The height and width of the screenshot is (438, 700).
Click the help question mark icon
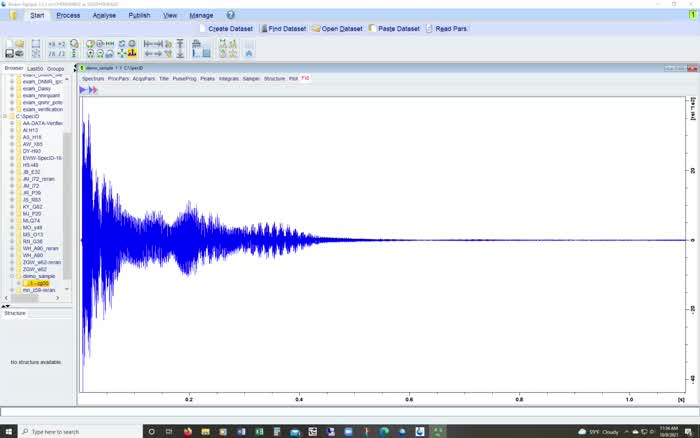click(x=230, y=15)
